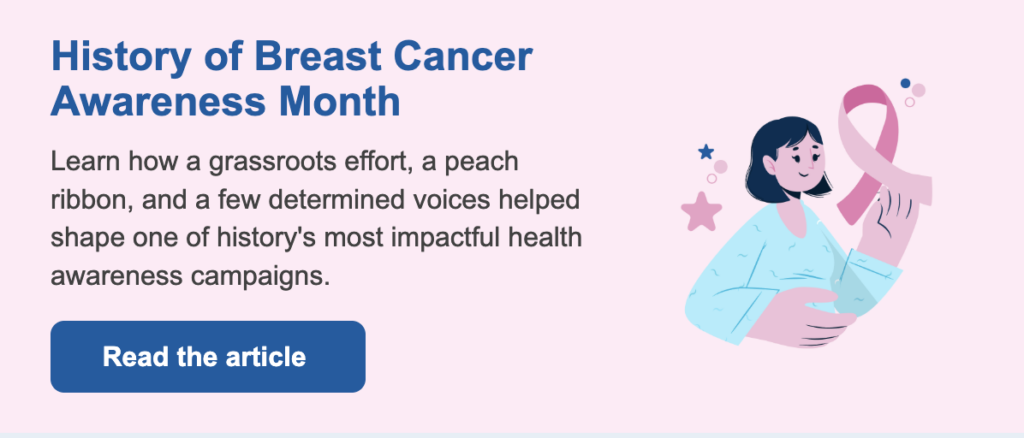Click the Awareness Month heading line
1024x438 pixels.
(225, 101)
